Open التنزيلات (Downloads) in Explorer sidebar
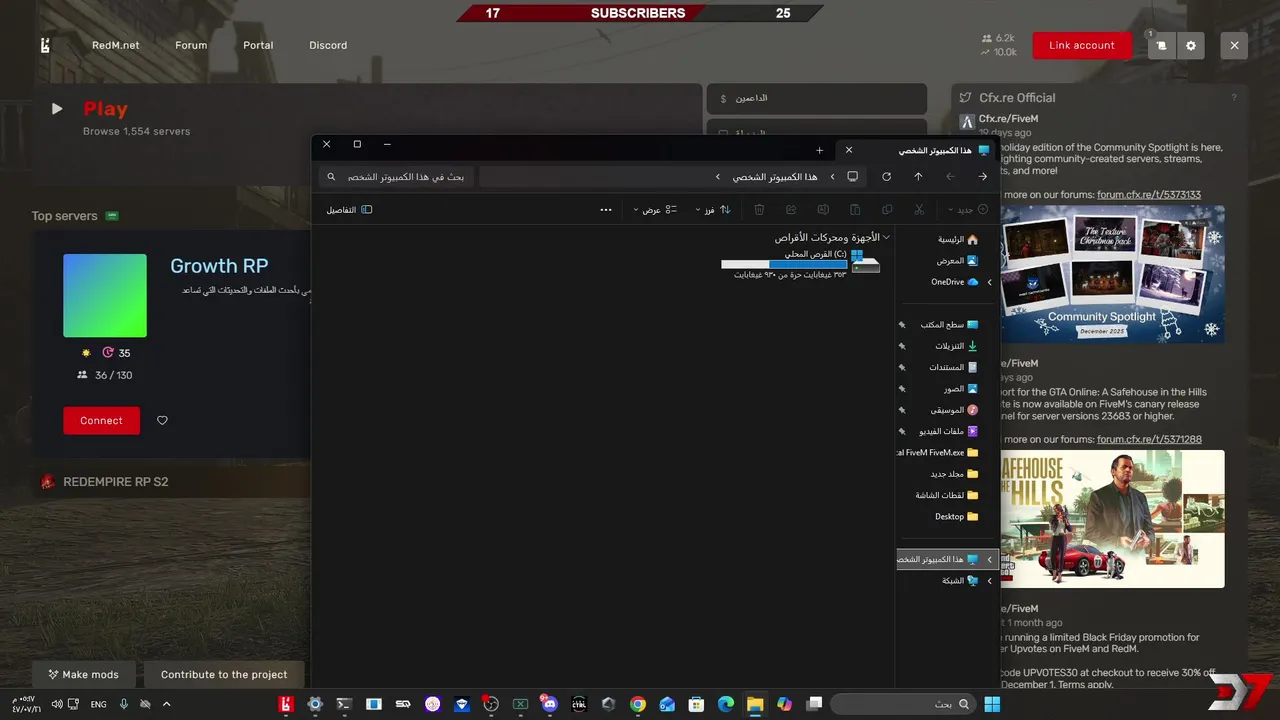1280x720 pixels. 957,346
